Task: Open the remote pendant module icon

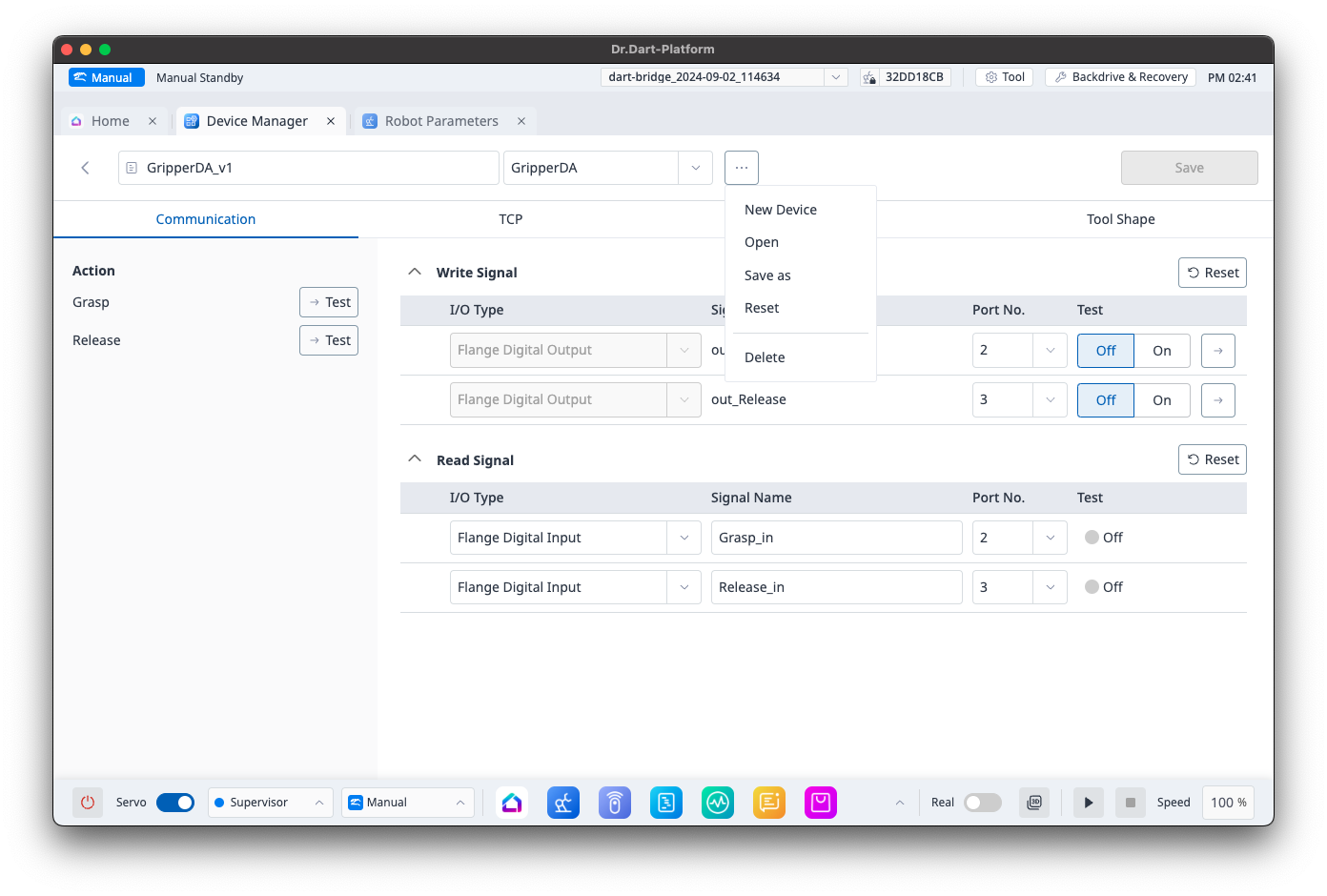Action: click(615, 803)
